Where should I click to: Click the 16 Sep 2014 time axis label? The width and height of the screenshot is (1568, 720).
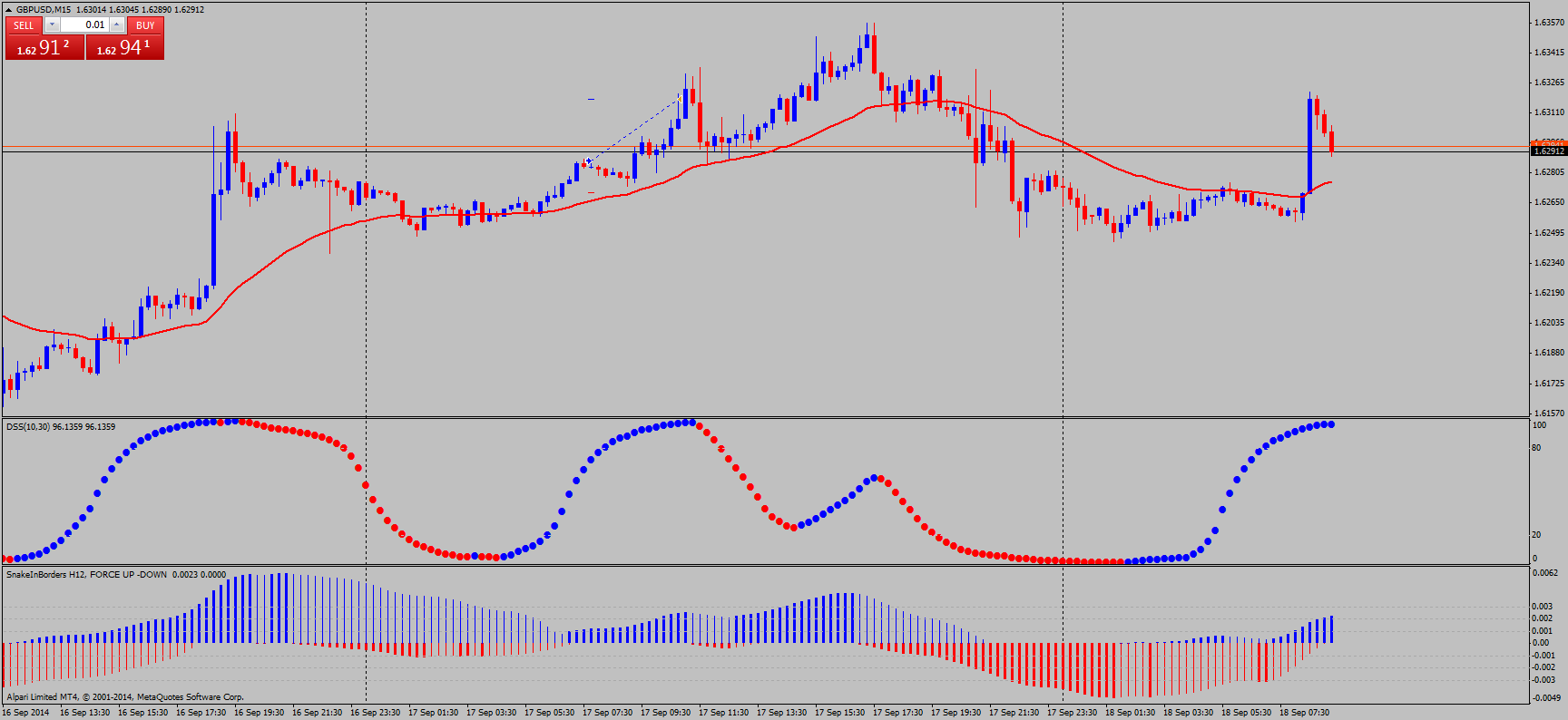point(25,713)
